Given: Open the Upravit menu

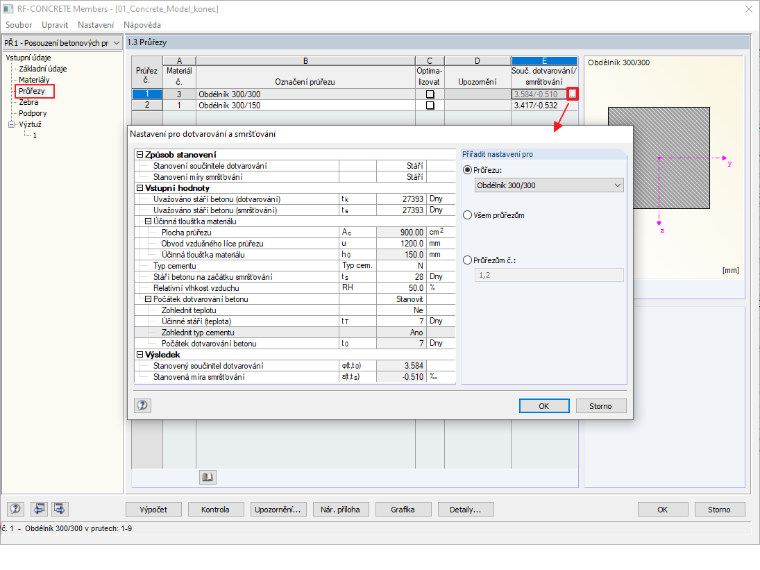Looking at the screenshot, I should coord(54,25).
